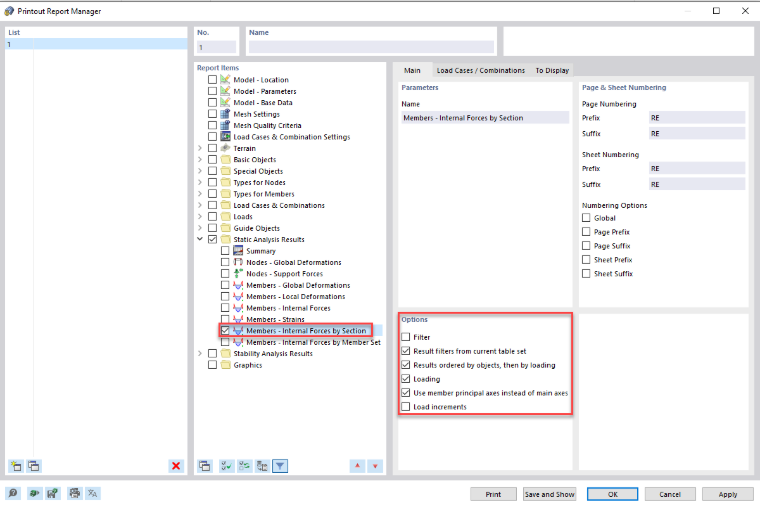Click the language translation icon in the bottom toolbar
Viewport: 760px width, 507px height.
(93, 493)
